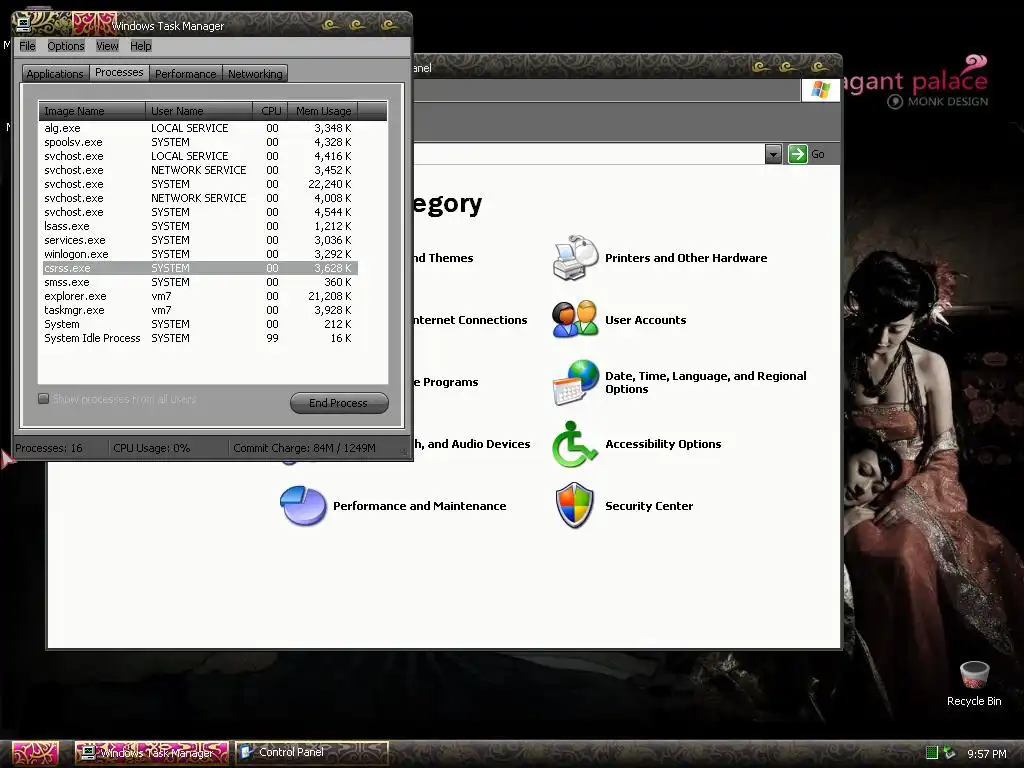This screenshot has width=1024, height=768.
Task: Select the explorer.exe process row
Action: 199,296
